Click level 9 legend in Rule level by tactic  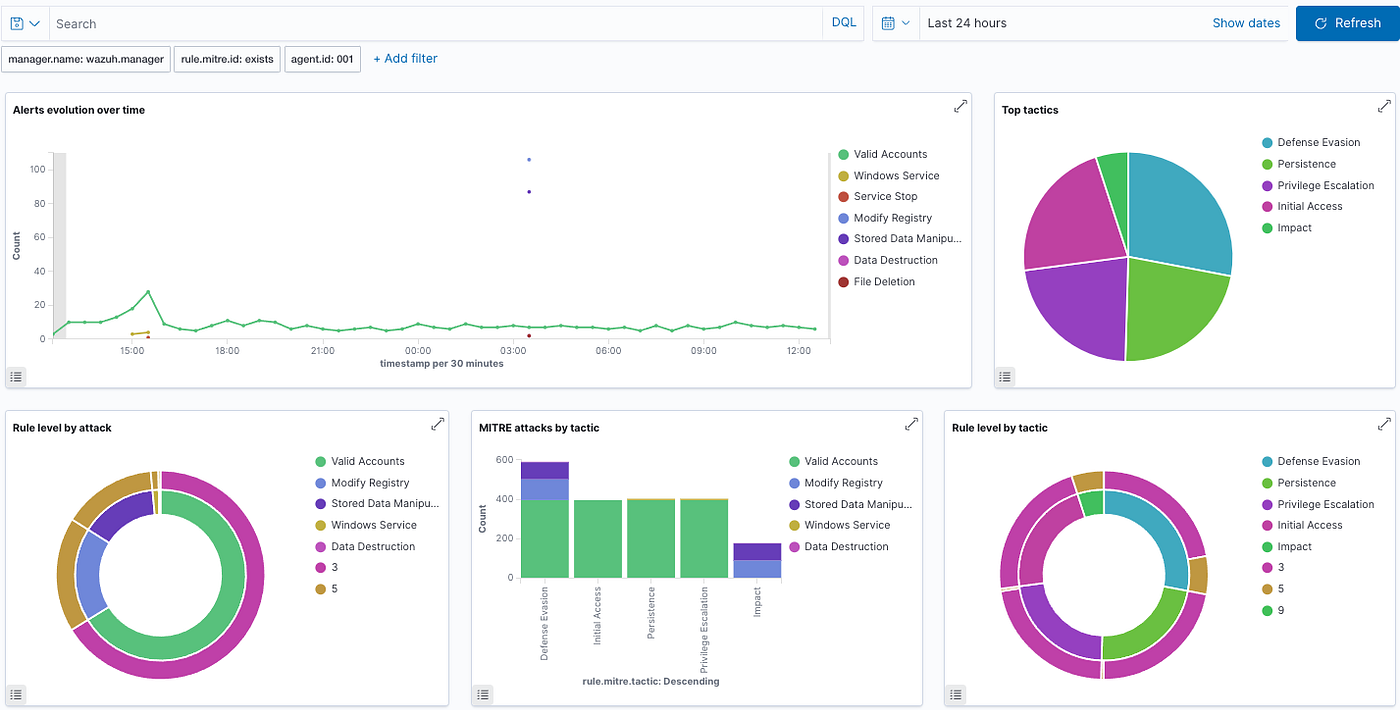(x=1273, y=611)
